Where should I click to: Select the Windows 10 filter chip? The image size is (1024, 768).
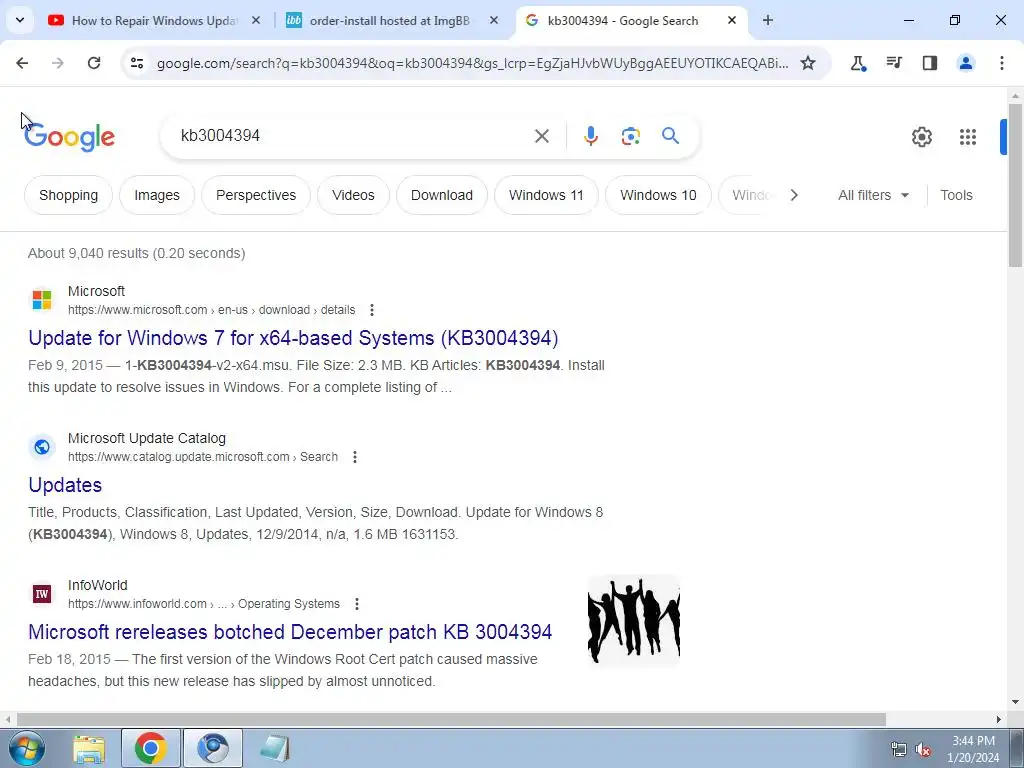click(x=658, y=195)
